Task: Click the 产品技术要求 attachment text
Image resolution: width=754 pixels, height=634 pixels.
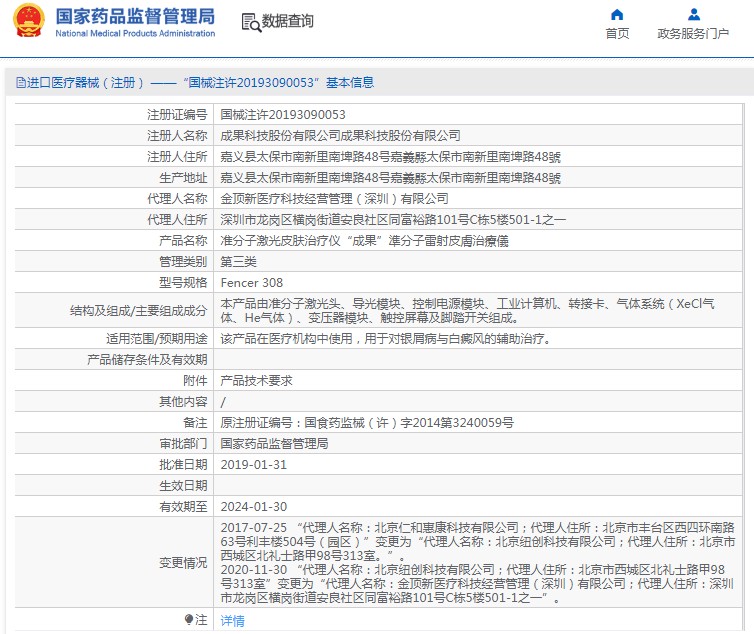Action: pos(257,381)
